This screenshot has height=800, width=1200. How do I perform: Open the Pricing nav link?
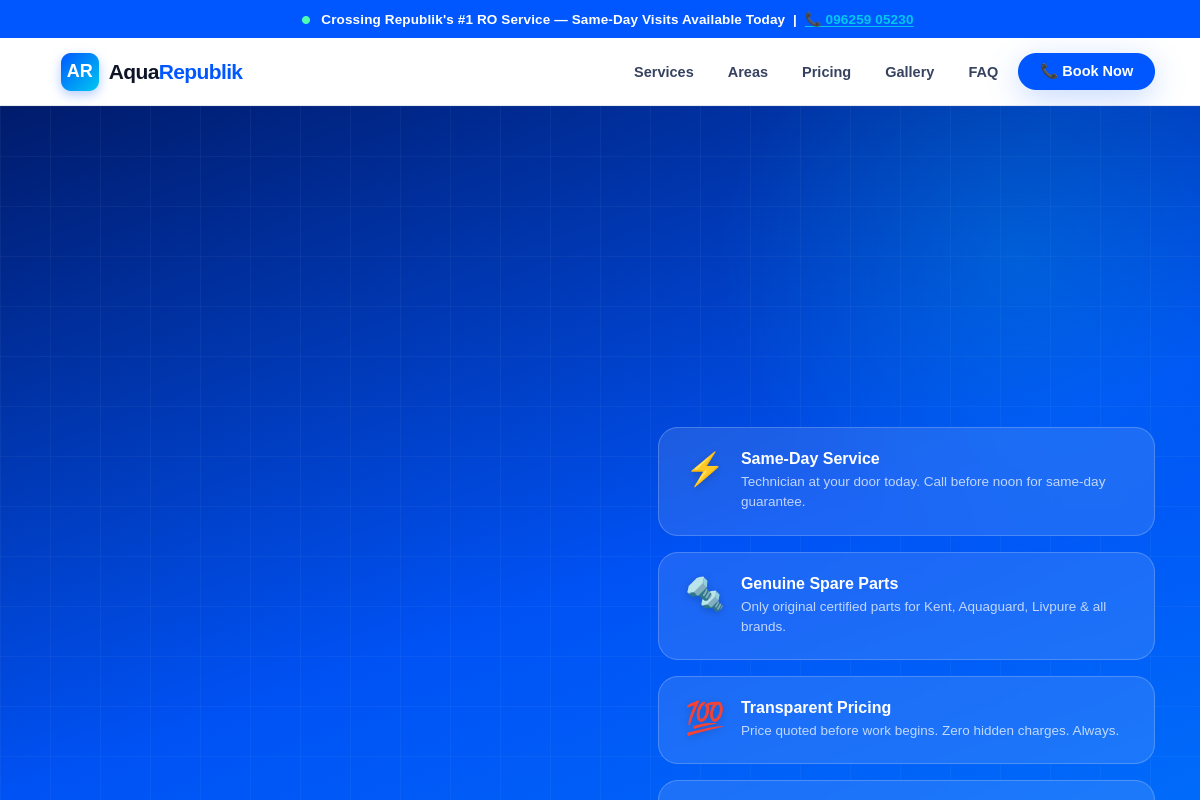pyautogui.click(x=826, y=72)
